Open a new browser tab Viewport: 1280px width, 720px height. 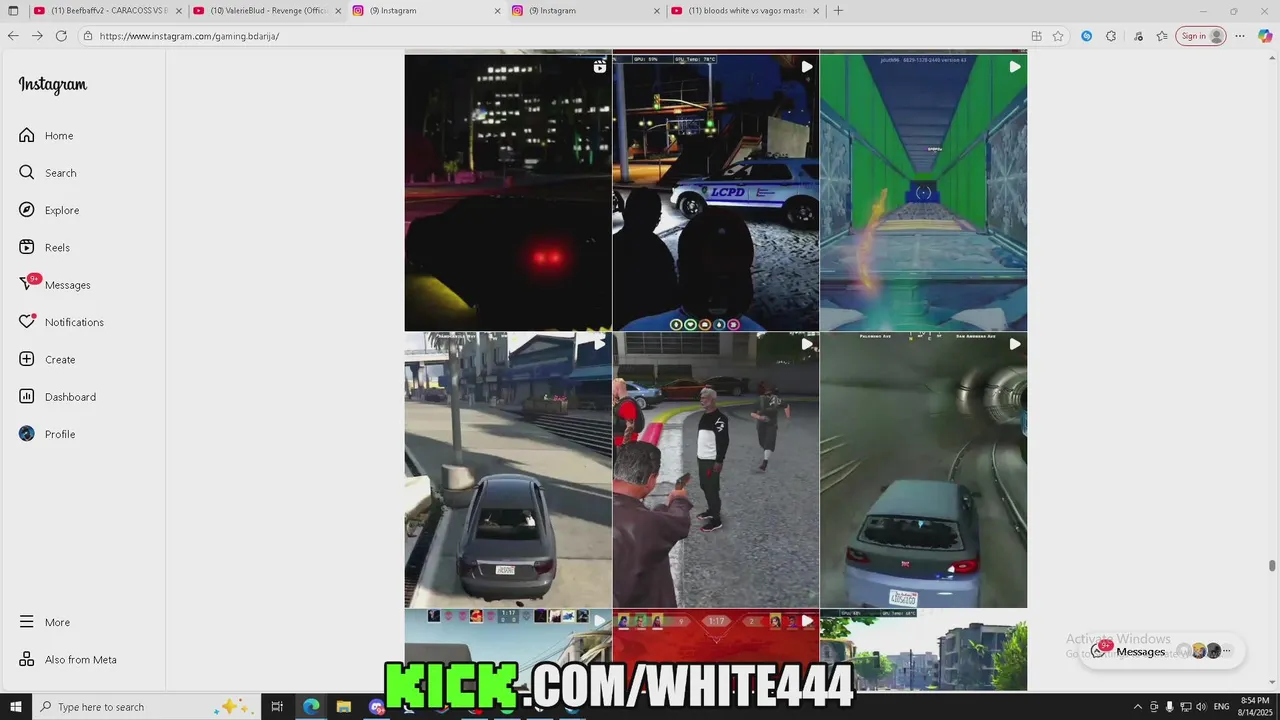pos(838,11)
